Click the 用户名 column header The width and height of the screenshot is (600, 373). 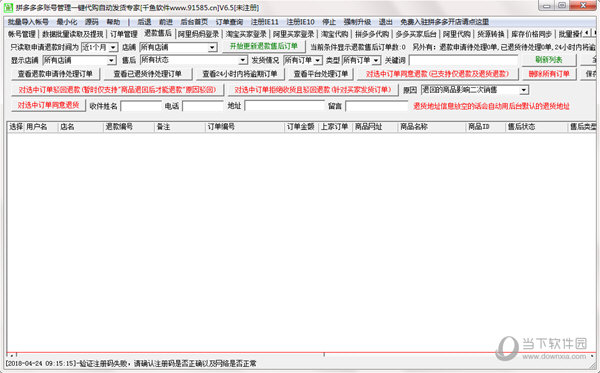click(41, 127)
